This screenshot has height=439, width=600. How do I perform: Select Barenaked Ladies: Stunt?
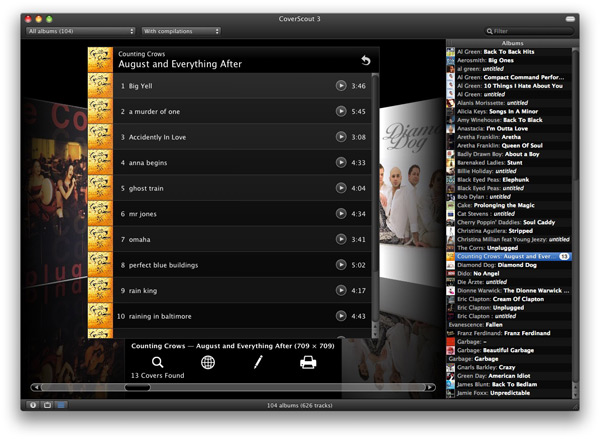pos(509,162)
